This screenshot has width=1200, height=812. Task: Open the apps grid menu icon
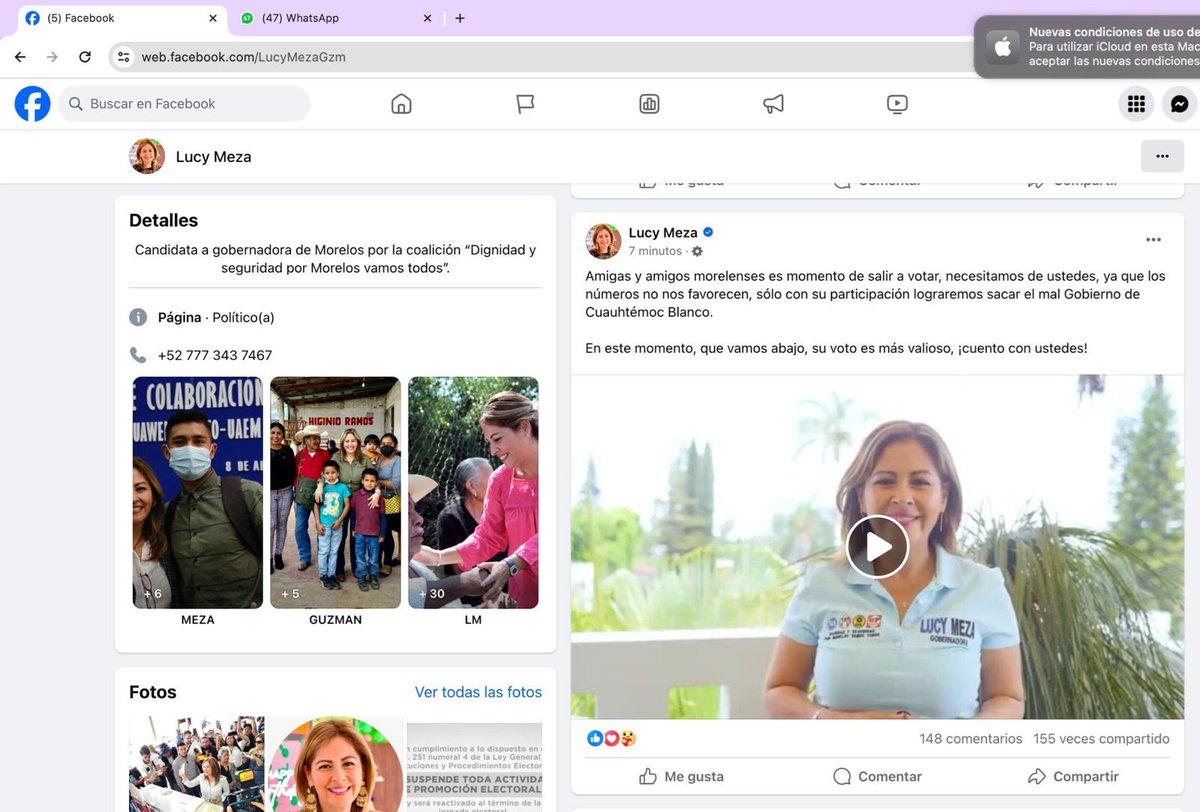point(1136,104)
